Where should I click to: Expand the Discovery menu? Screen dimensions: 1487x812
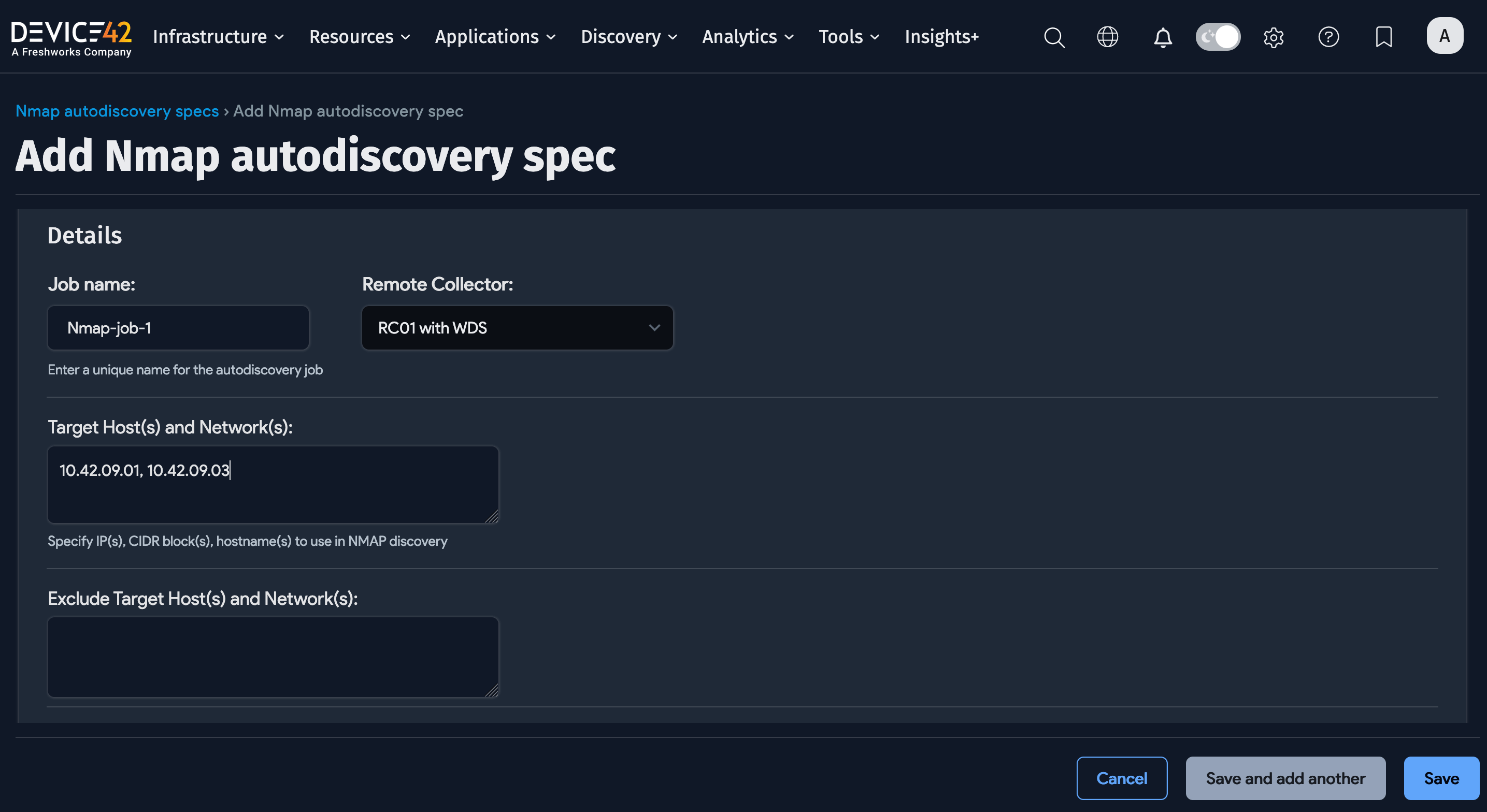pos(628,37)
